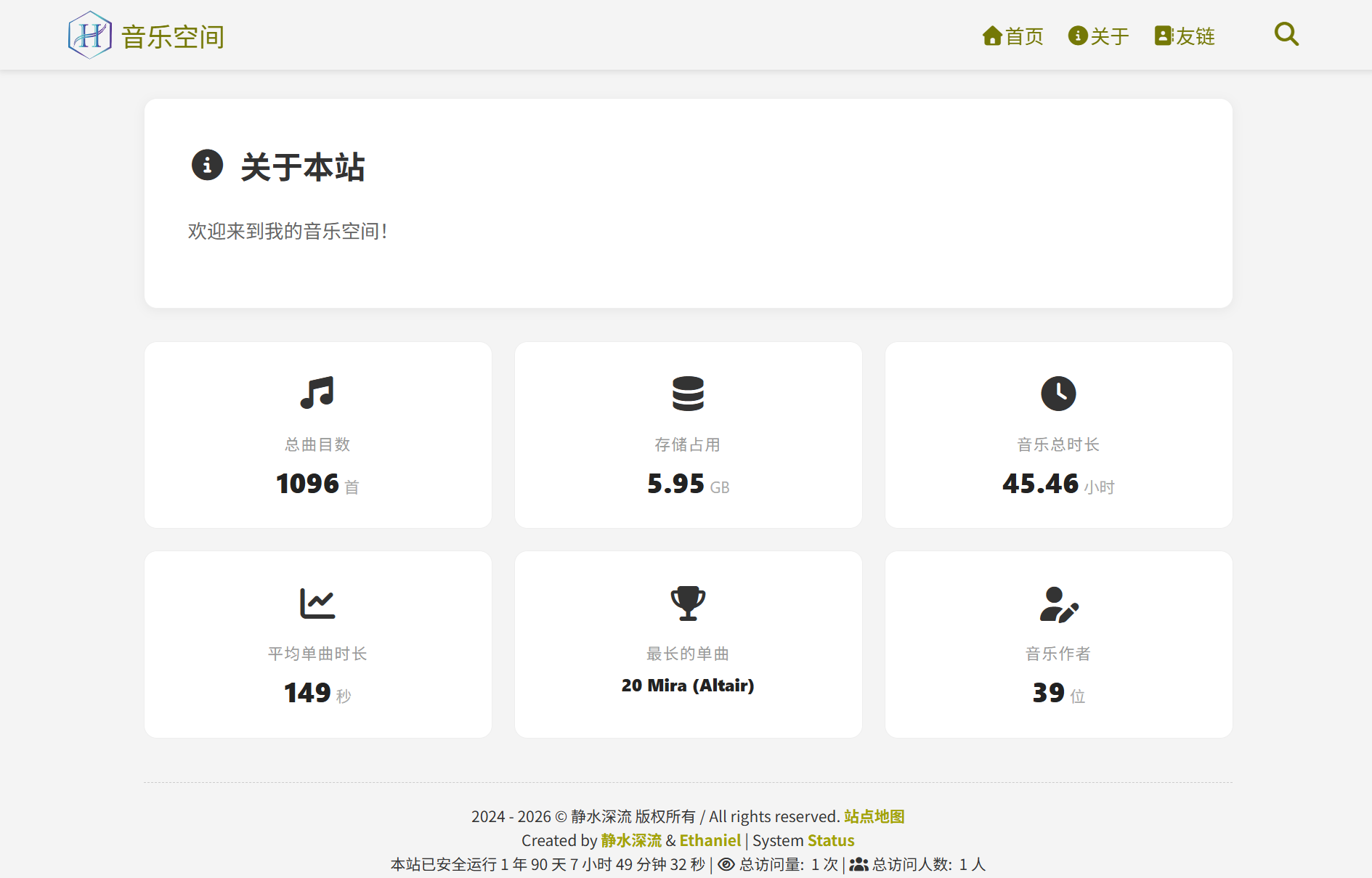Click the clock icon in 音乐总时长 card
This screenshot has height=878, width=1372.
[x=1058, y=394]
